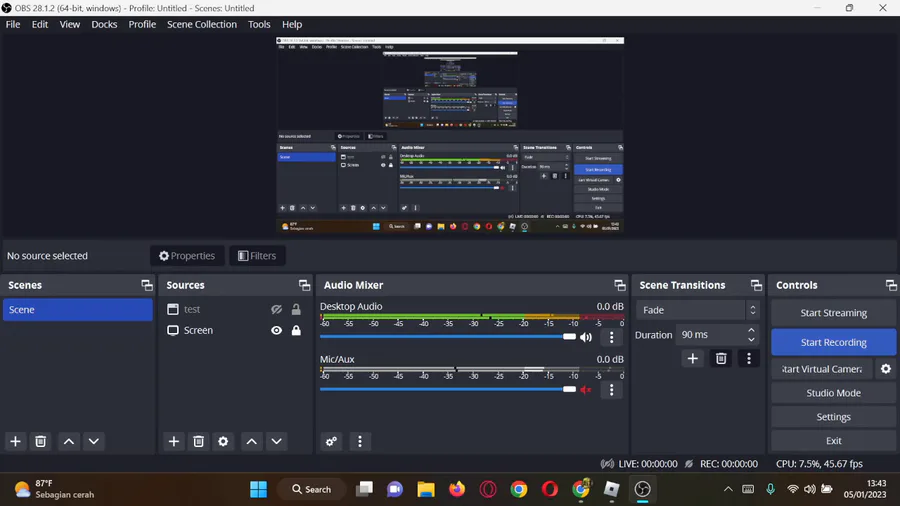Image resolution: width=900 pixels, height=506 pixels.
Task: Open the Help menu
Action: [292, 24]
